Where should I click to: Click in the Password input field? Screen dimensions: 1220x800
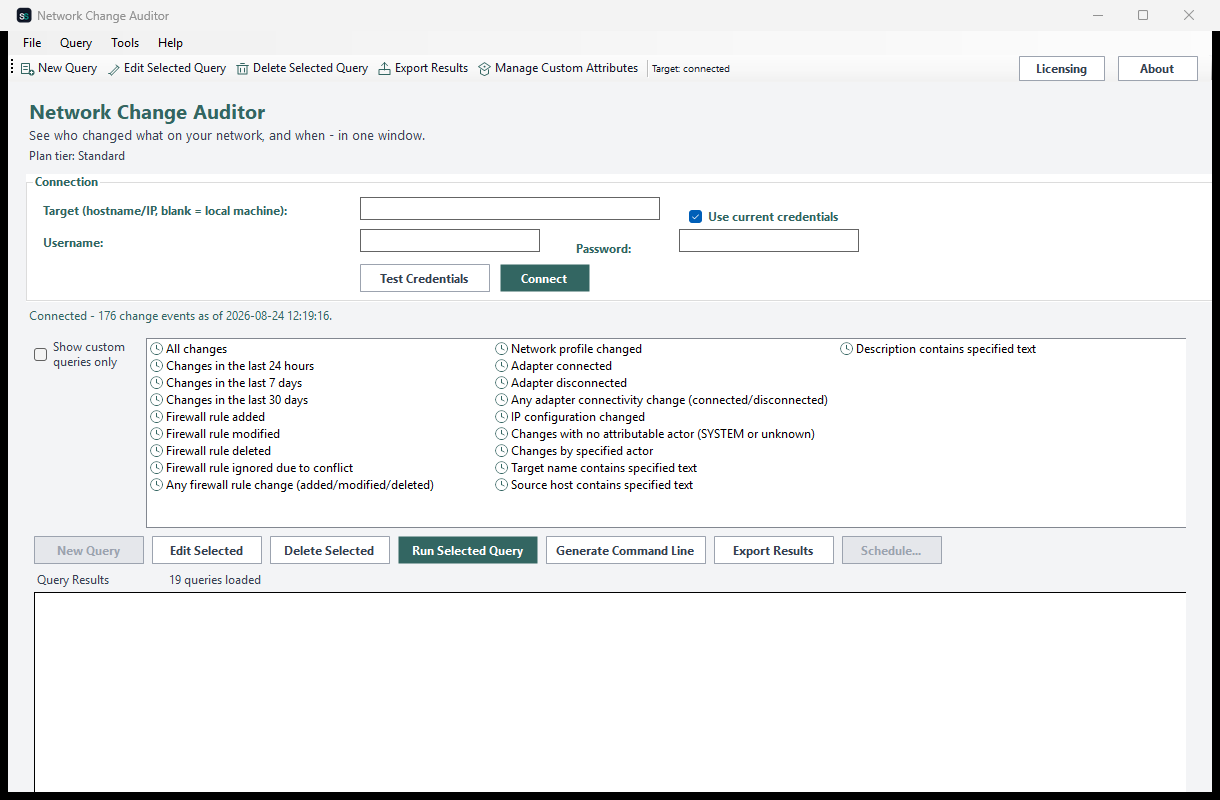(x=768, y=240)
